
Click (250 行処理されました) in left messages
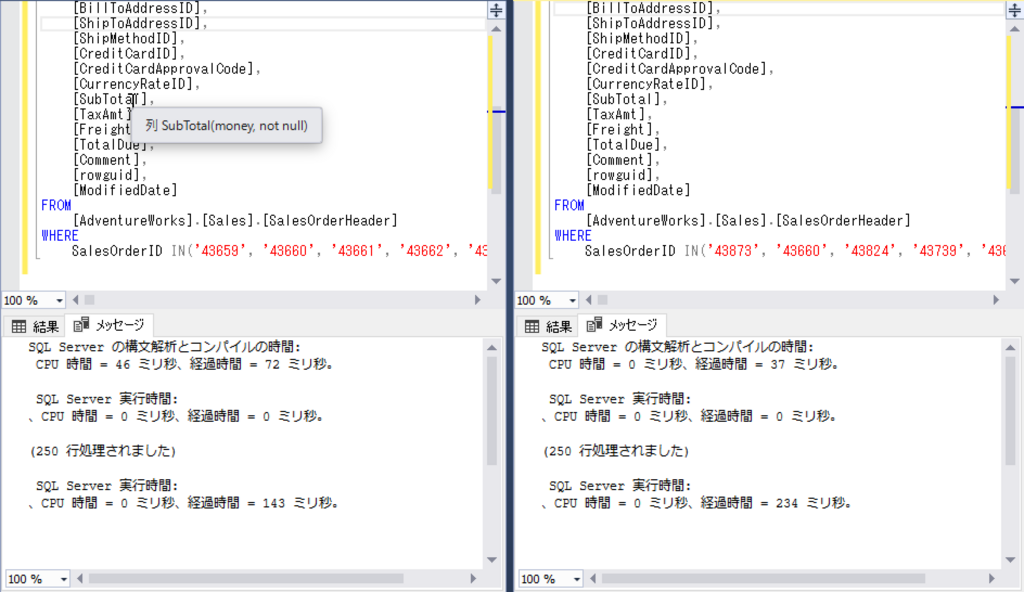[103, 451]
